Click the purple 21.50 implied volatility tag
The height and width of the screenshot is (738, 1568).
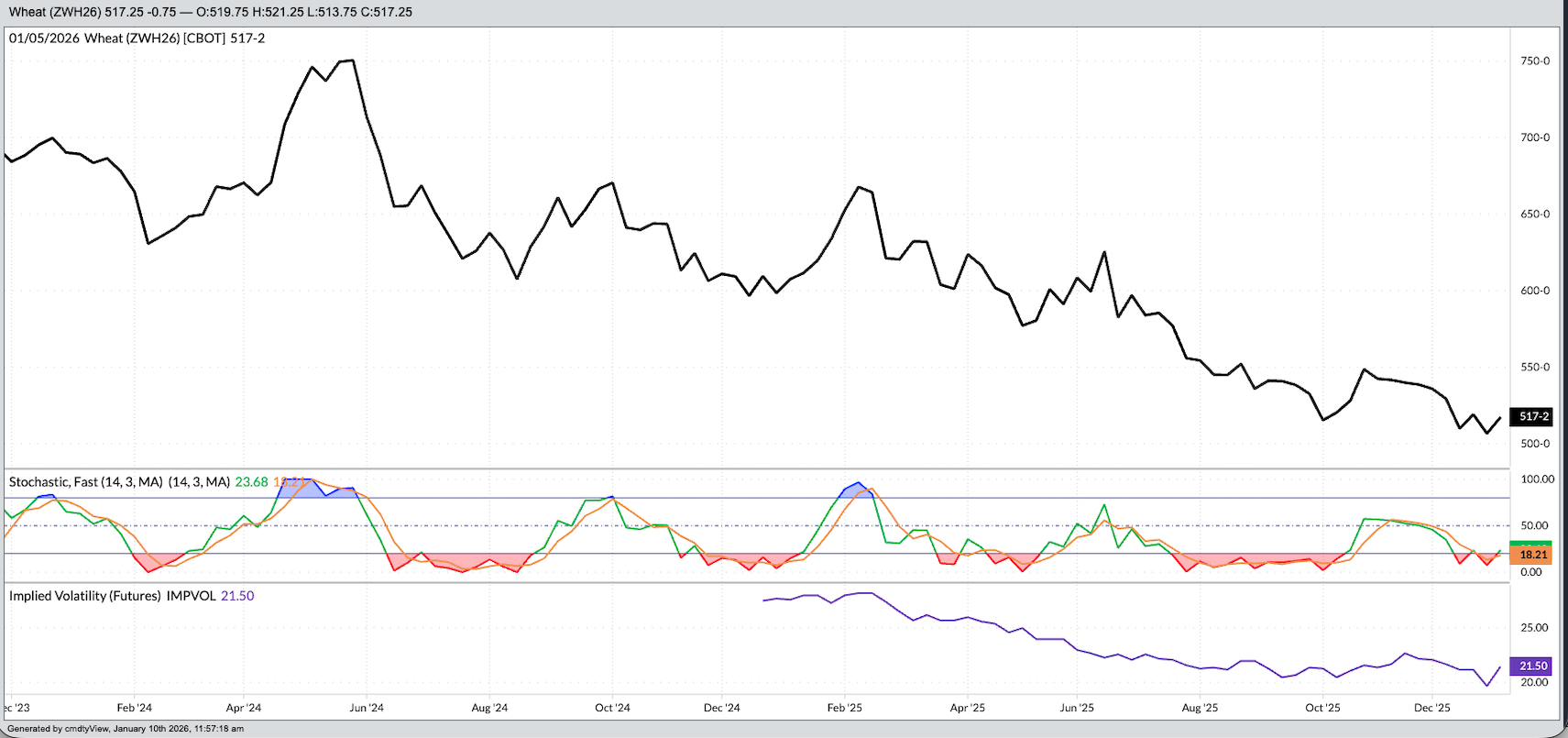1533,666
